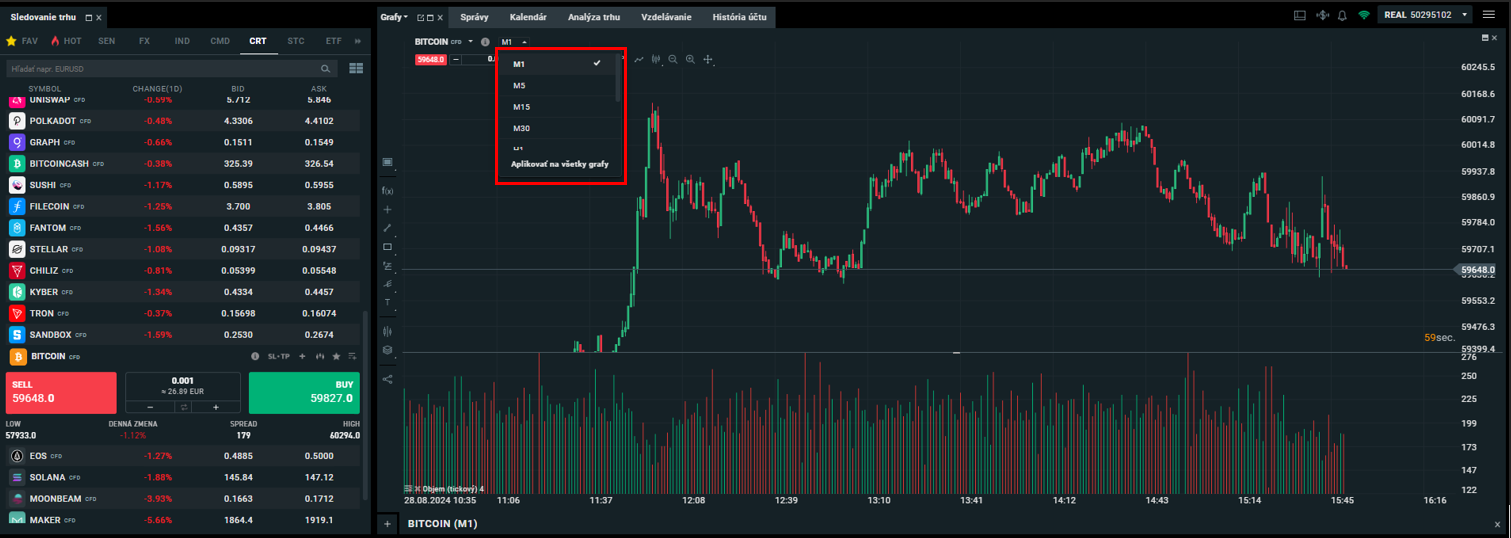Collapse the M1 timeframe dropdown

tap(514, 42)
